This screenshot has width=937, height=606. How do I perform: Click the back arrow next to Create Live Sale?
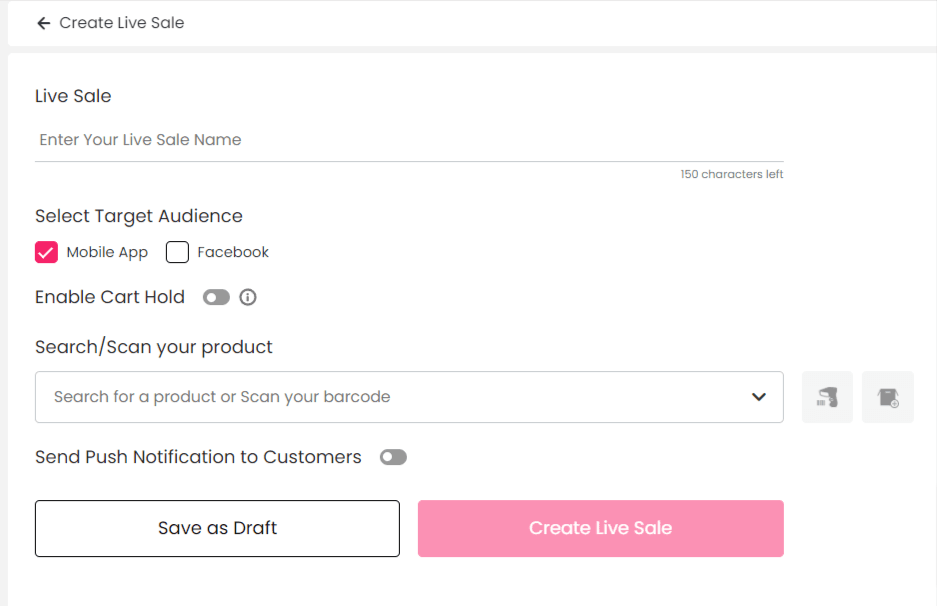click(43, 23)
